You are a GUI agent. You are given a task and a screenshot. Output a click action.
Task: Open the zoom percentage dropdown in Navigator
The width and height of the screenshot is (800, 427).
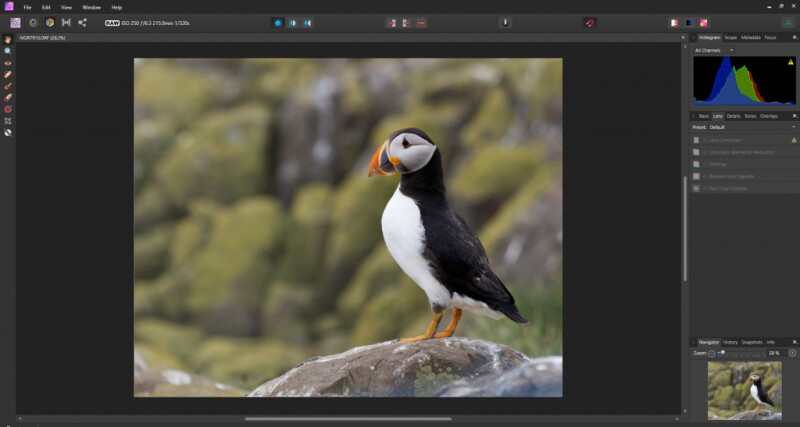click(x=773, y=353)
